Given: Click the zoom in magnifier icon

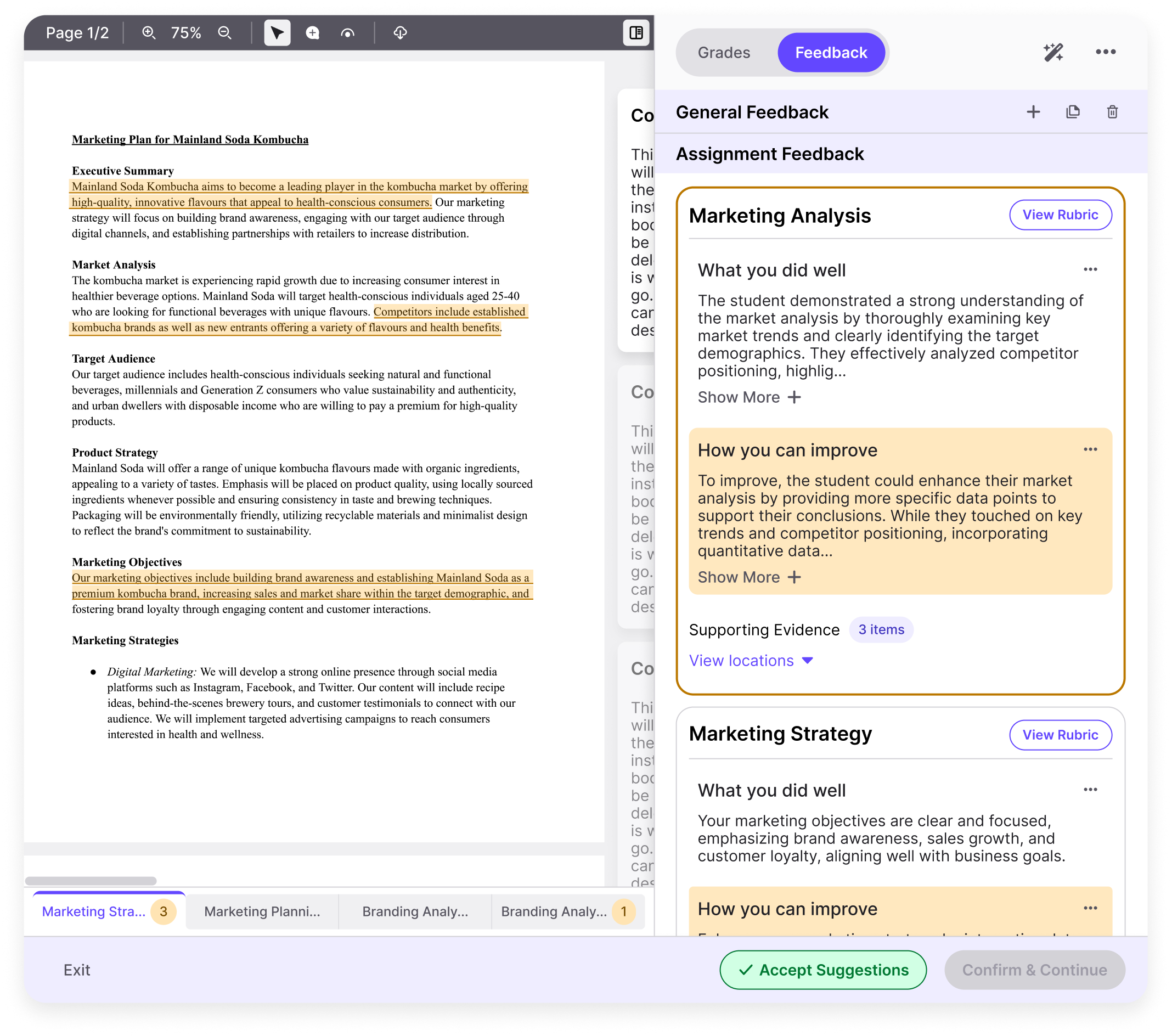Looking at the screenshot, I should click(149, 33).
